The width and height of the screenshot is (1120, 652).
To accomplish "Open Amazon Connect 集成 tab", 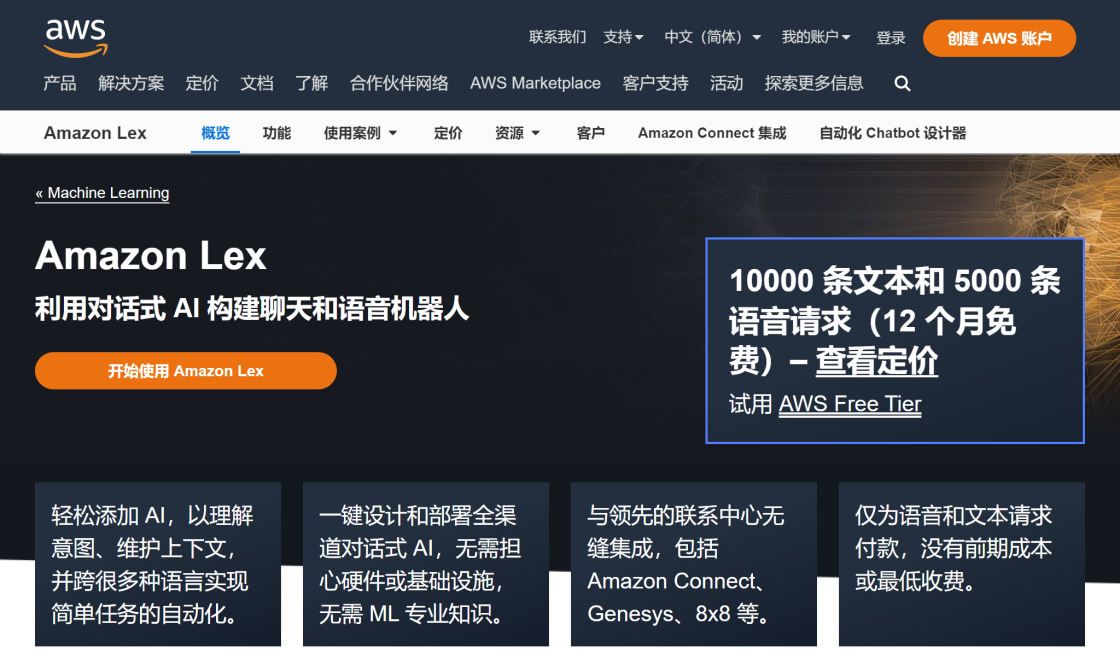I will 712,133.
